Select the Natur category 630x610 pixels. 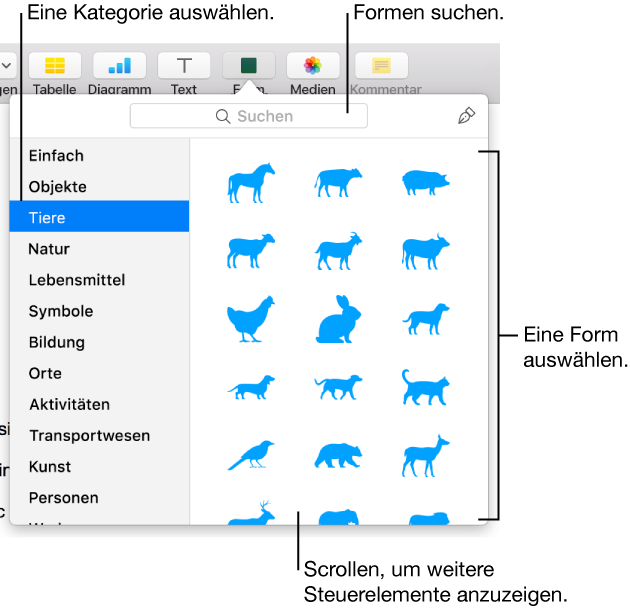pyautogui.click(x=99, y=249)
